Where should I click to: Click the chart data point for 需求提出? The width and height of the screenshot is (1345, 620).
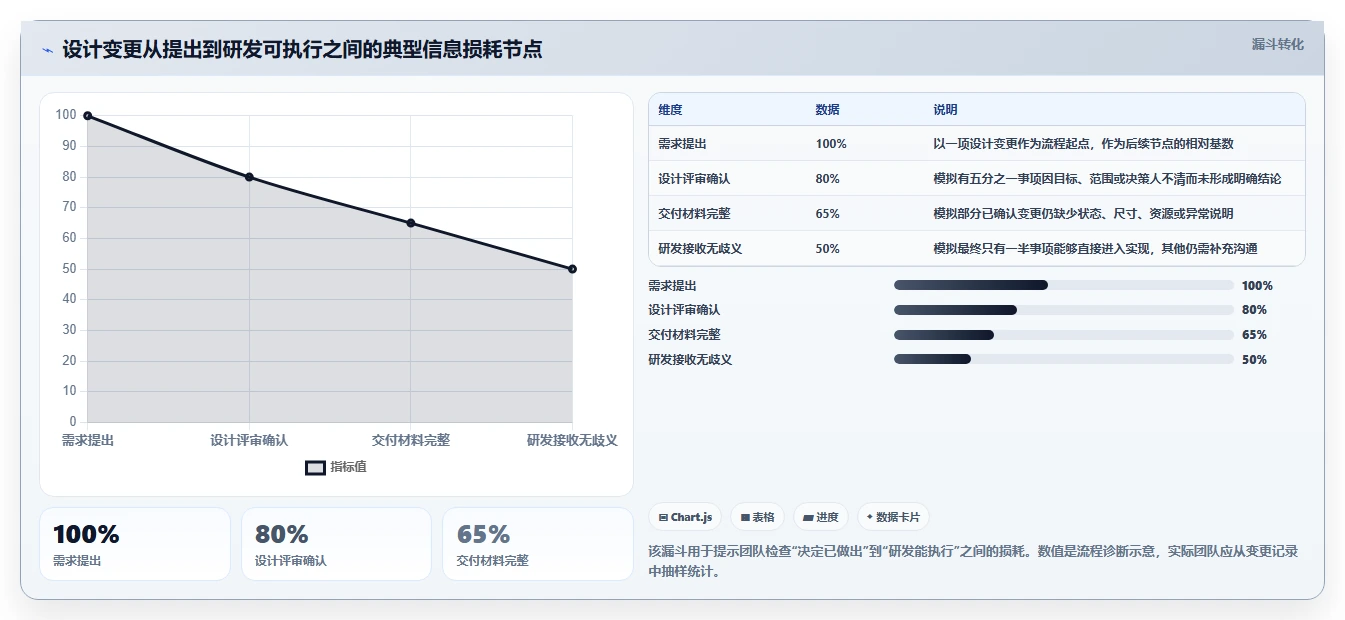coord(88,116)
